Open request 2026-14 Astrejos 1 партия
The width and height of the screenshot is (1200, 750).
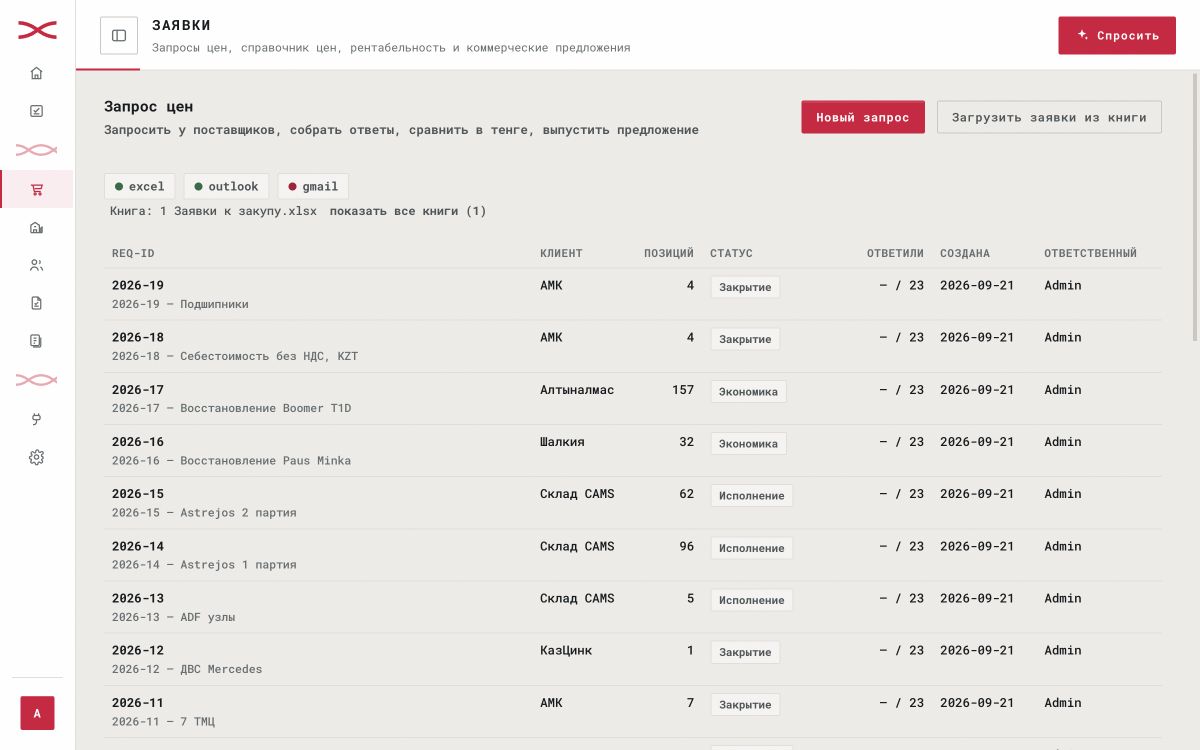pos(633,555)
